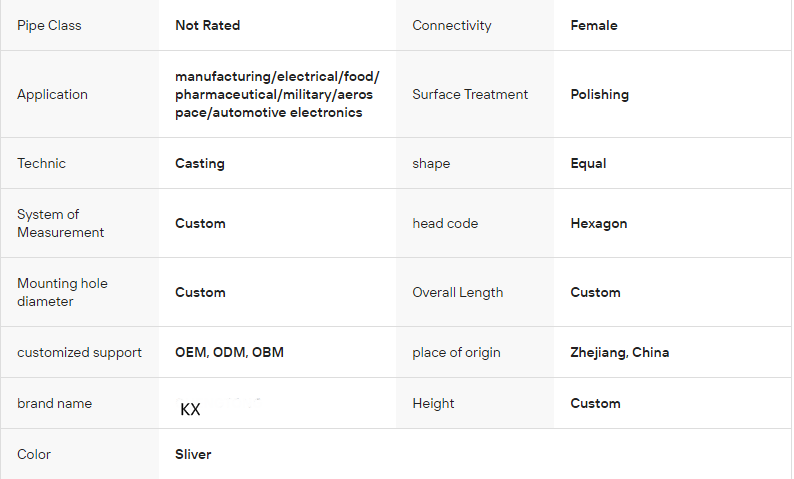794x479 pixels.
Task: Click the Overall Length label
Action: (457, 292)
